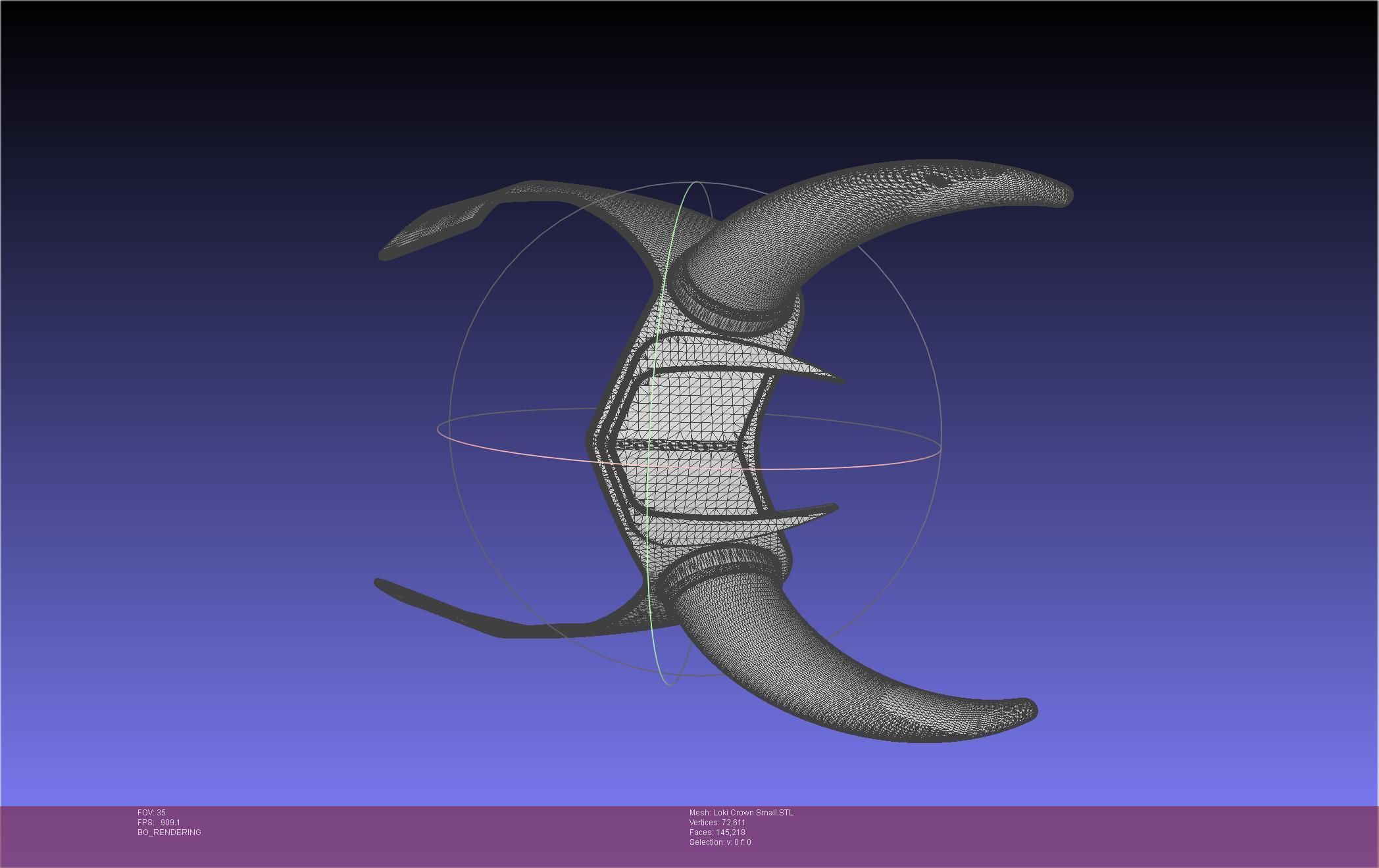Click the BO_RENDERING label

click(x=169, y=832)
